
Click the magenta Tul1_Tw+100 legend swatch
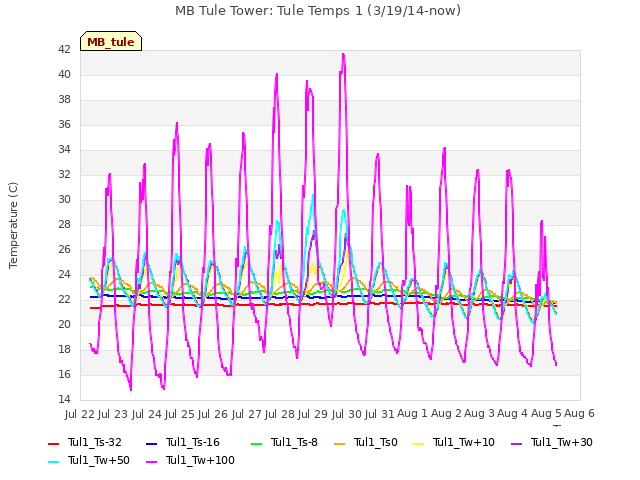point(151,462)
